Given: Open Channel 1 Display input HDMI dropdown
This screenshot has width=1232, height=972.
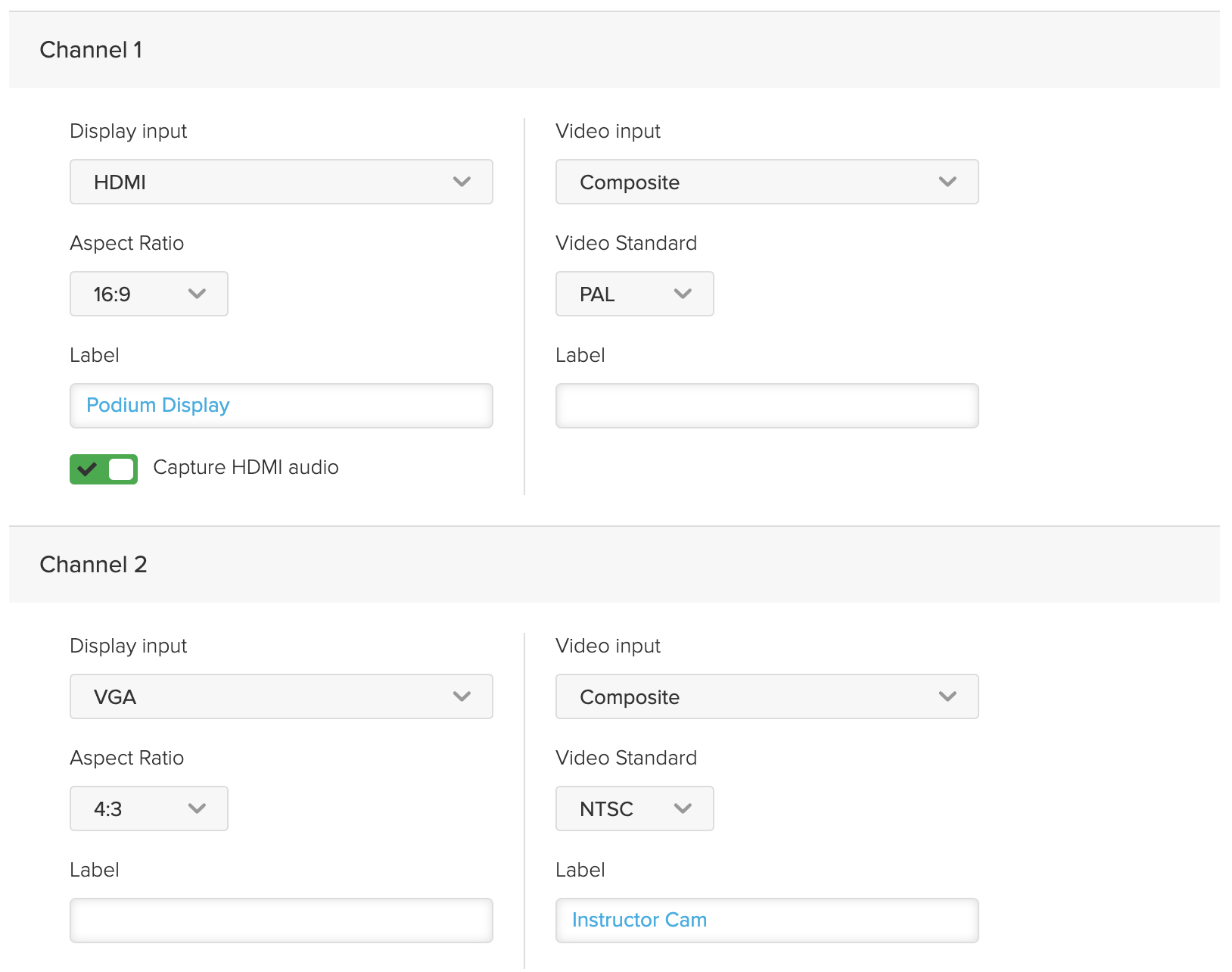Looking at the screenshot, I should (281, 182).
